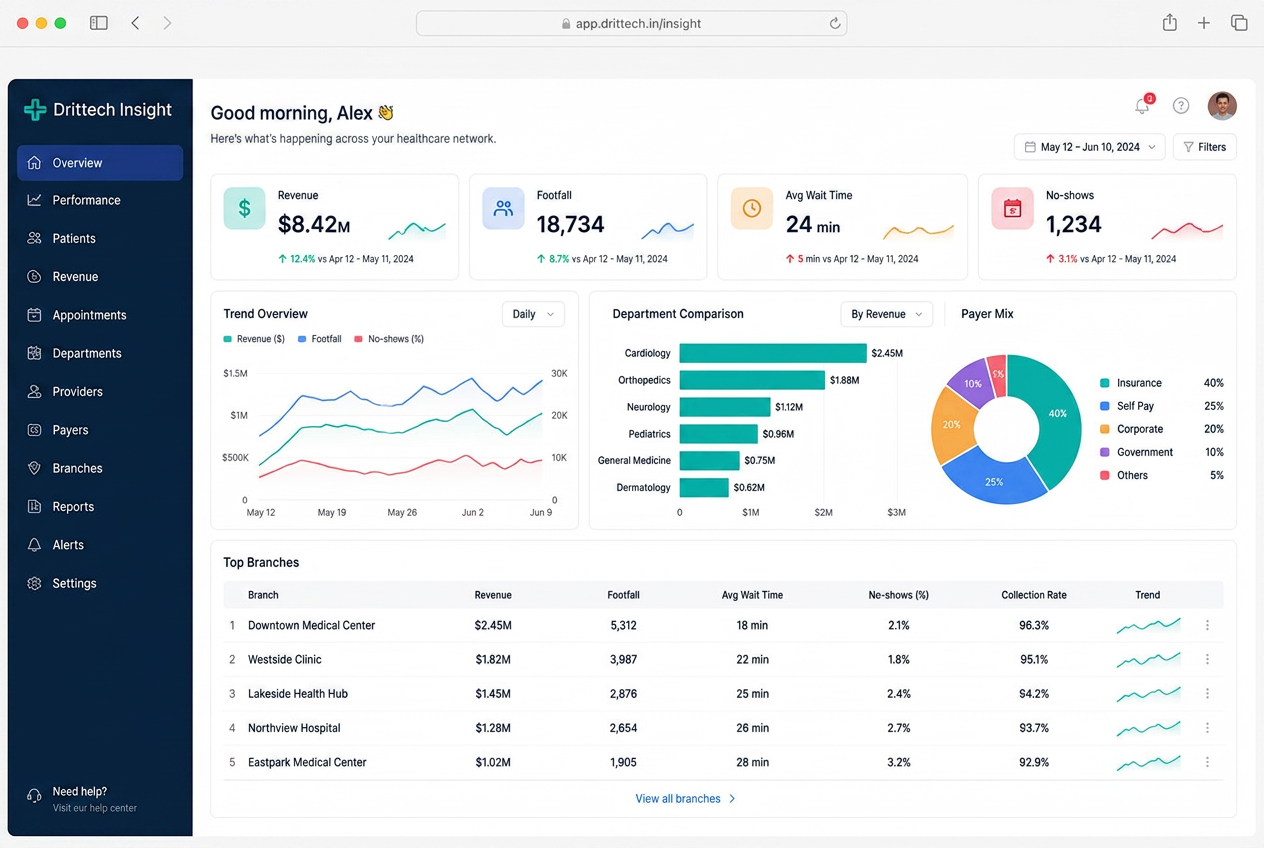The height and width of the screenshot is (848, 1264).
Task: Open row menu for Westside Clinic
Action: click(x=1207, y=659)
